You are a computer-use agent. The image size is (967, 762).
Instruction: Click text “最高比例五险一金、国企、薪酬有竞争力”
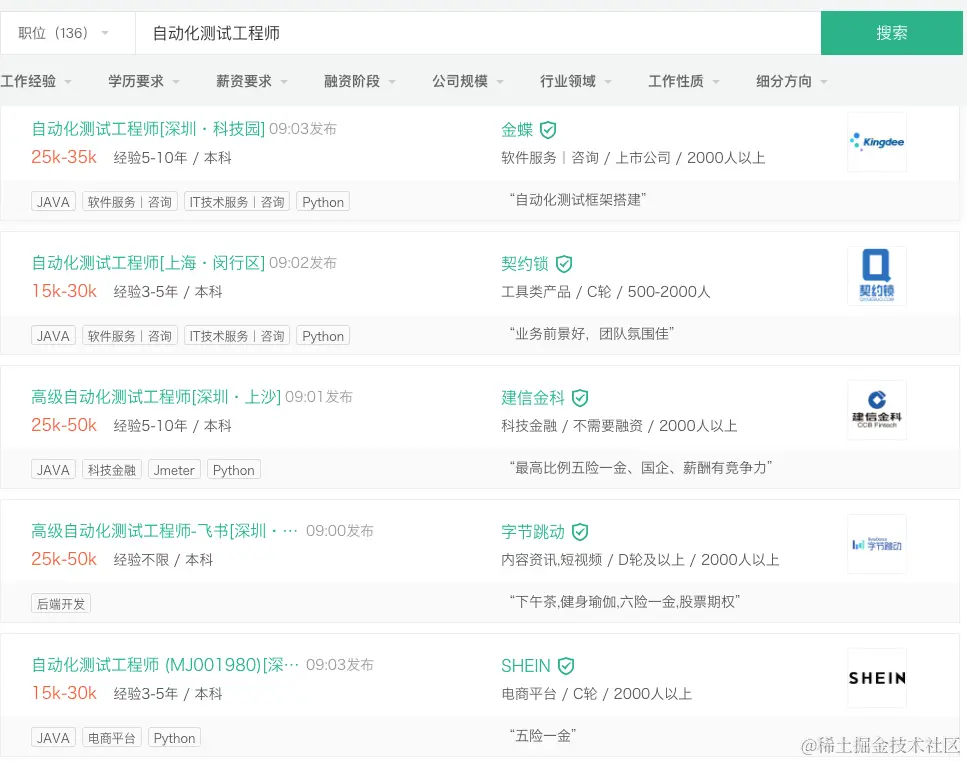click(641, 467)
